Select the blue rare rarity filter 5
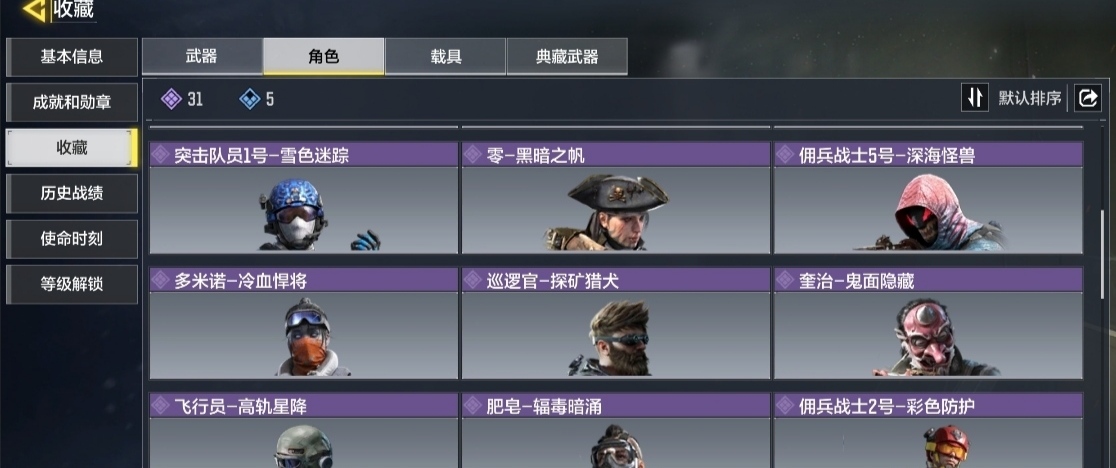Image resolution: width=1116 pixels, height=468 pixels. 257,99
